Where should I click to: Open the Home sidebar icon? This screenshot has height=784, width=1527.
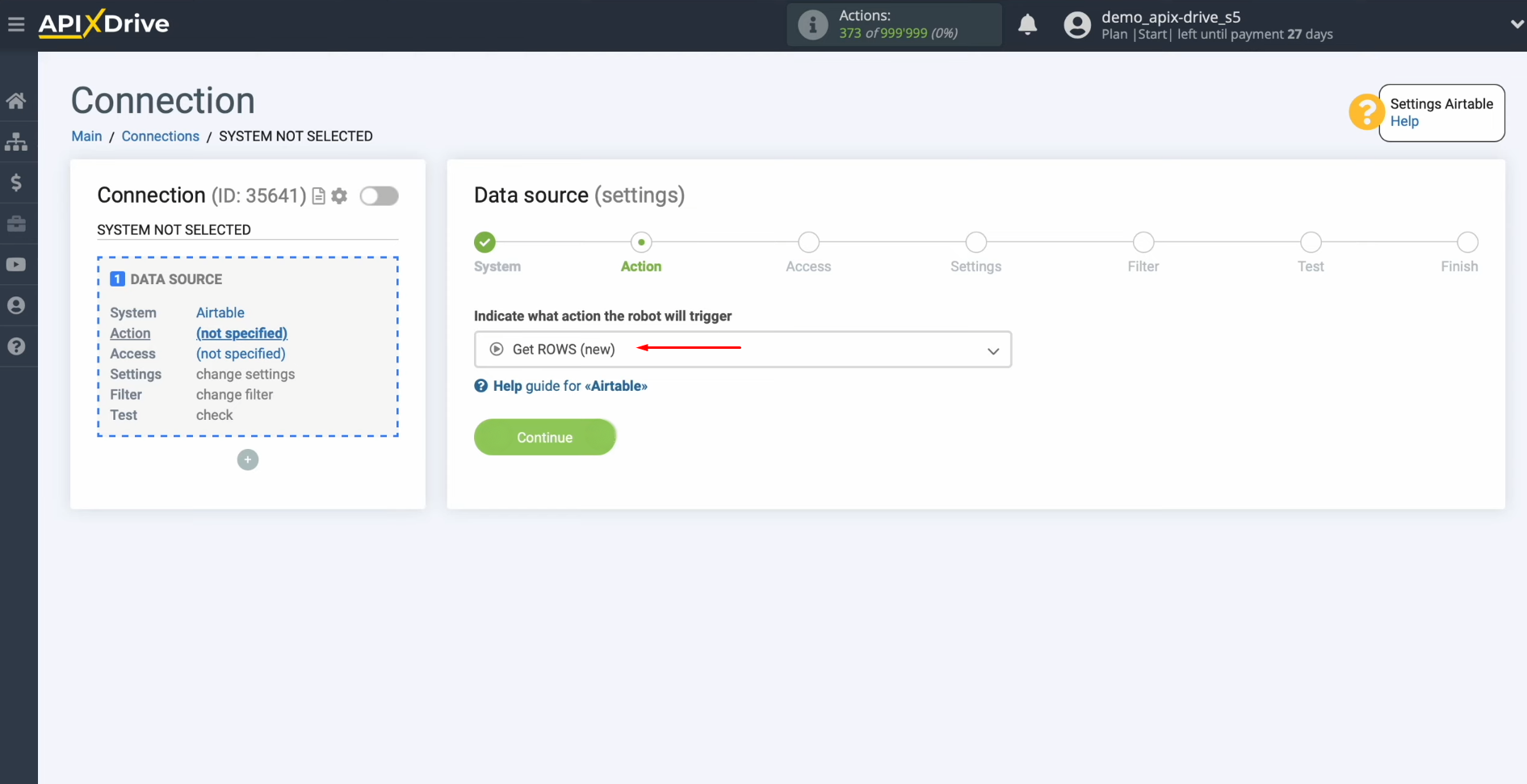[18, 100]
